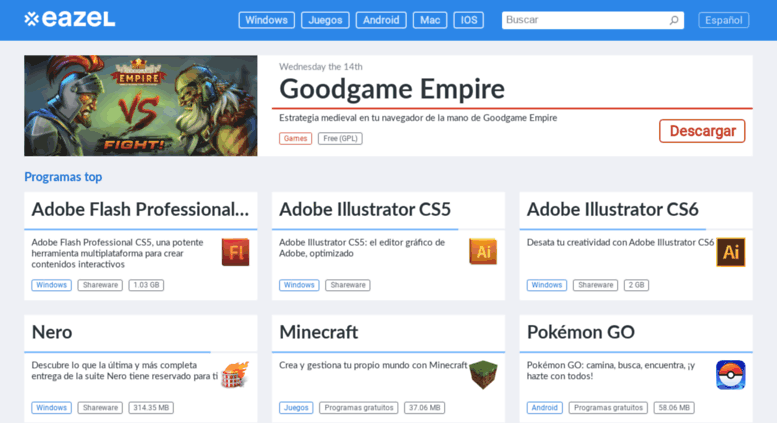The width and height of the screenshot is (777, 423).
Task: Click the 1.03 GB size tag
Action: 146,285
